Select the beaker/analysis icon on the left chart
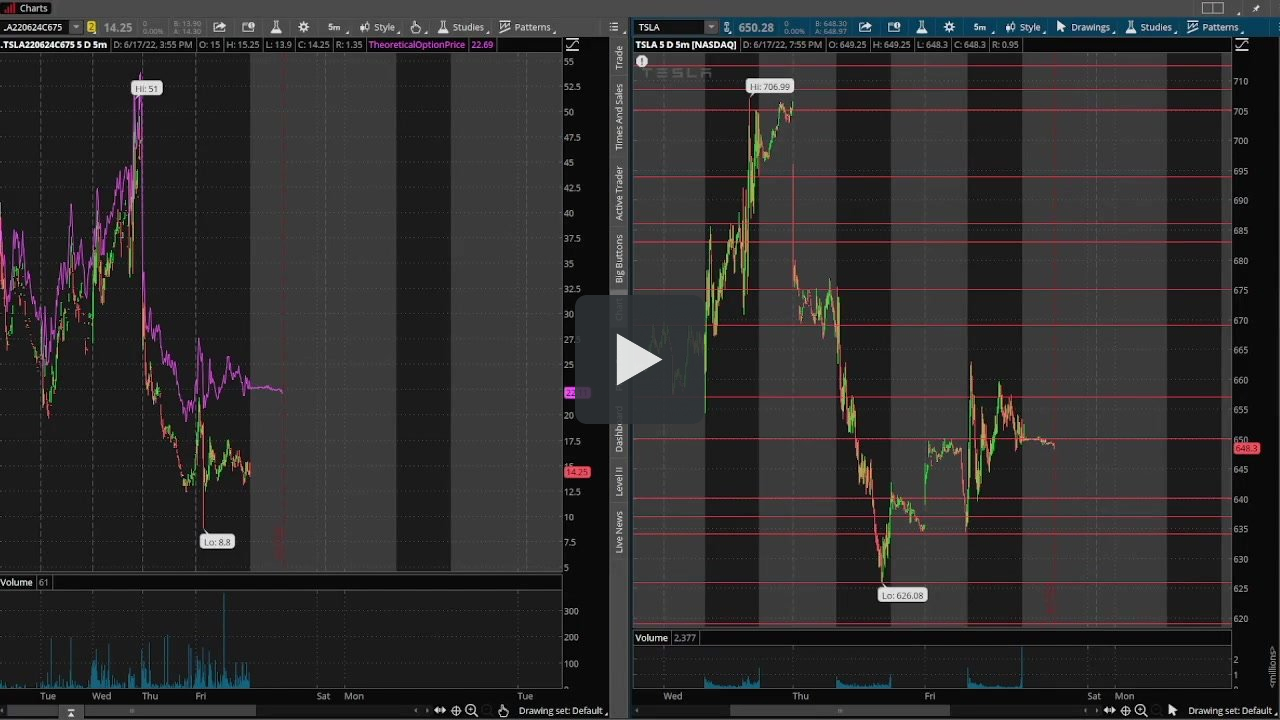Viewport: 1280px width, 720px height. point(277,27)
